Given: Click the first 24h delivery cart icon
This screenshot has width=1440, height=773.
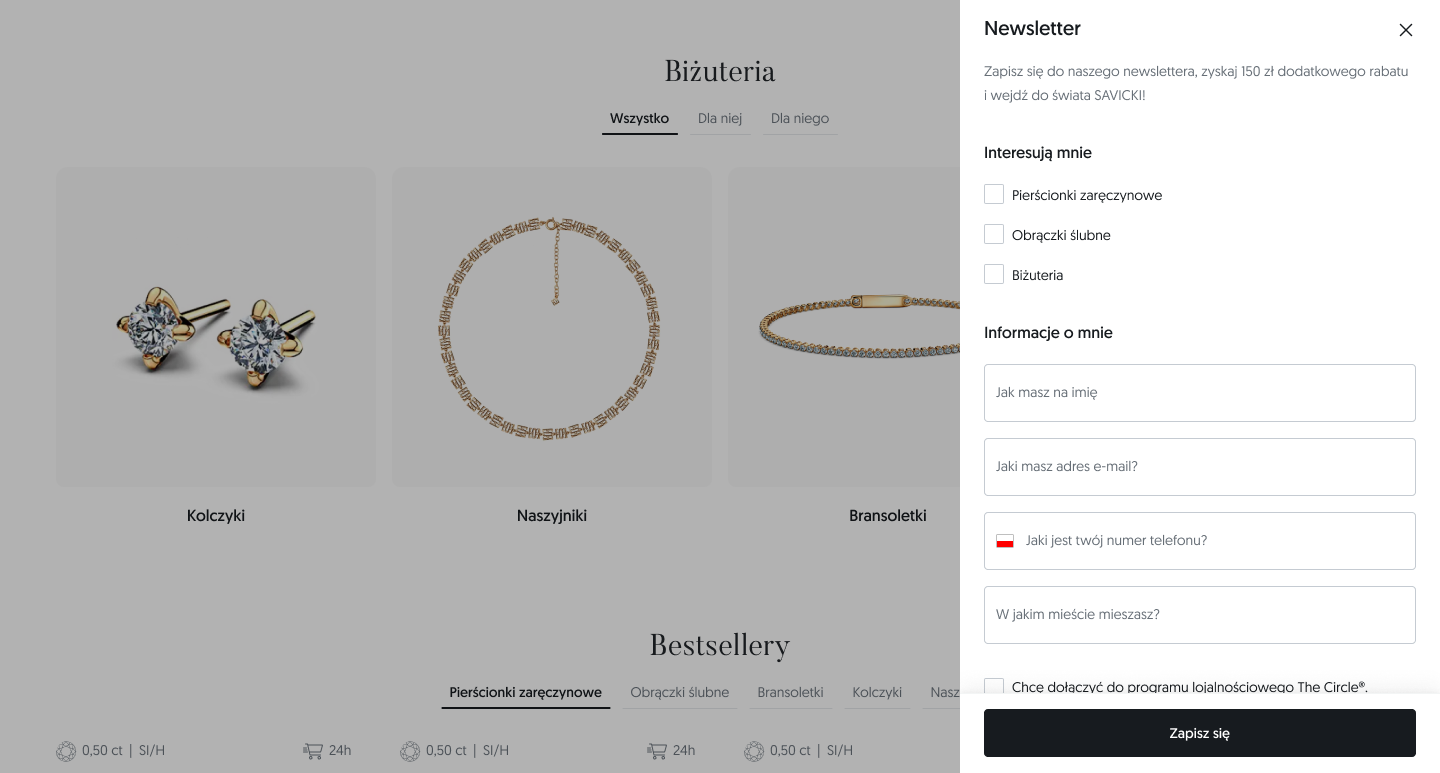Looking at the screenshot, I should (313, 751).
